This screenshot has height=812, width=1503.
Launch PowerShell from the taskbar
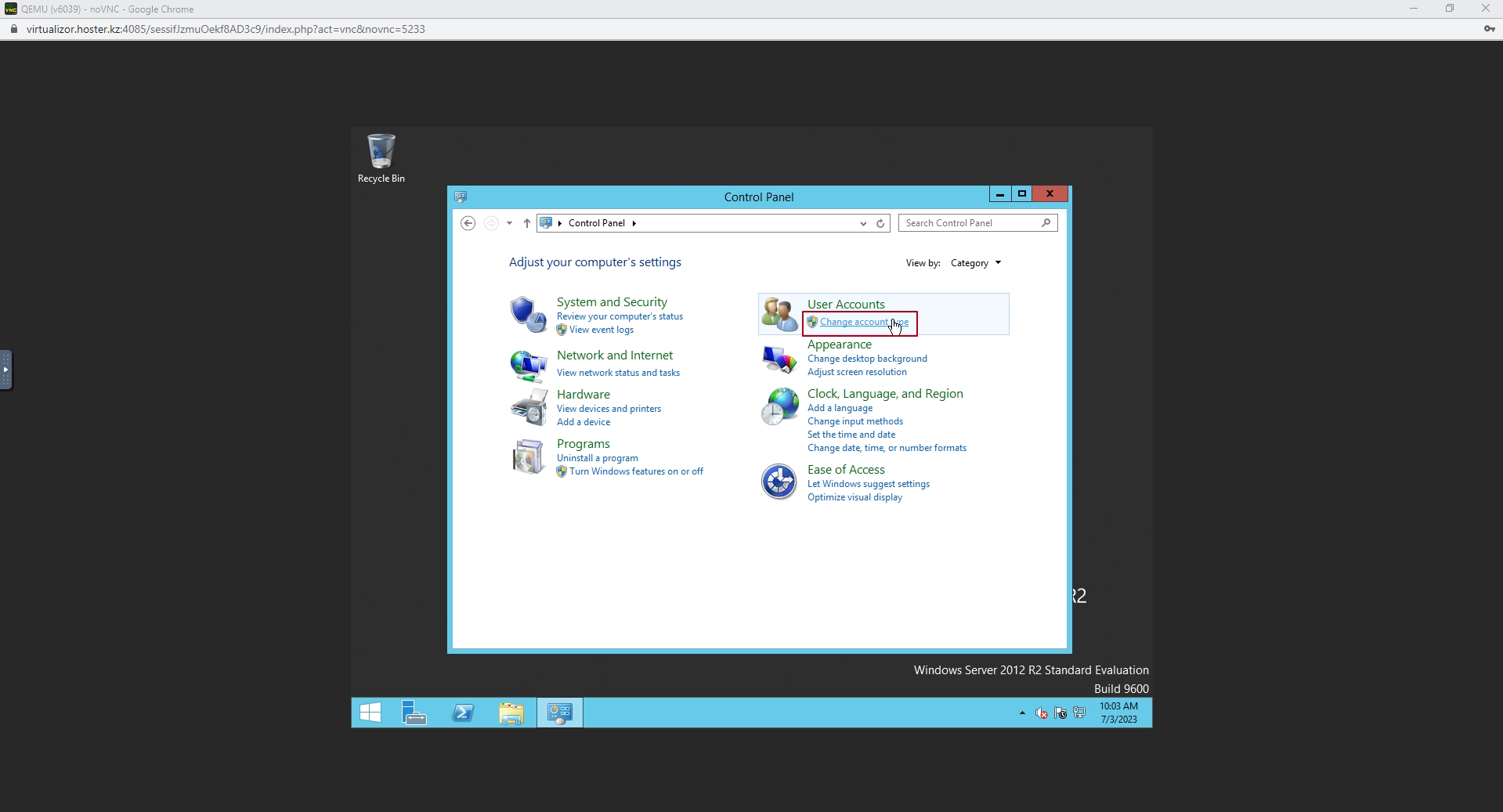pyautogui.click(x=463, y=713)
